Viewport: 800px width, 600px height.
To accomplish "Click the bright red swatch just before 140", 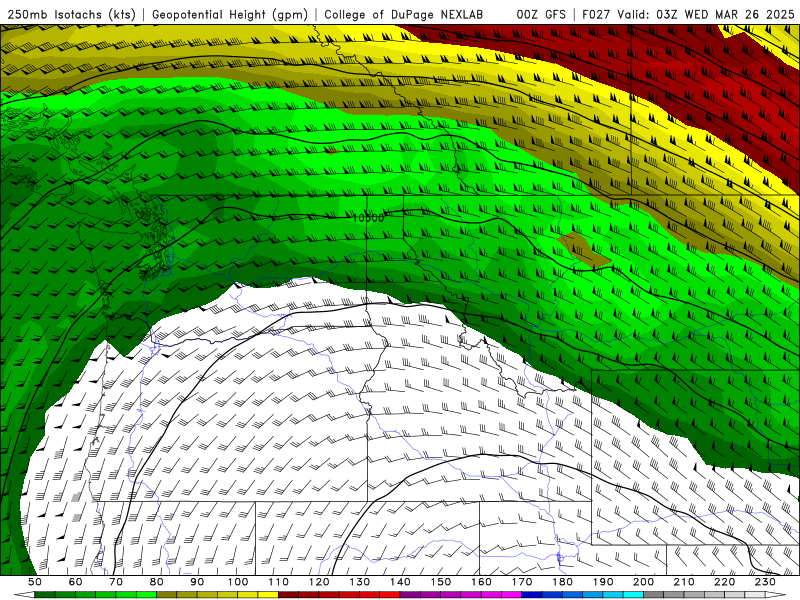I will click(390, 594).
